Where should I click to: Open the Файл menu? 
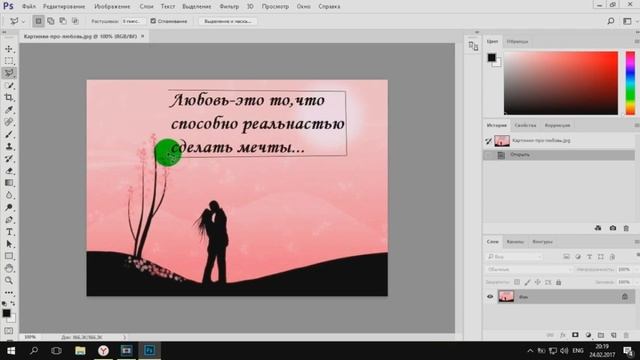click(29, 7)
